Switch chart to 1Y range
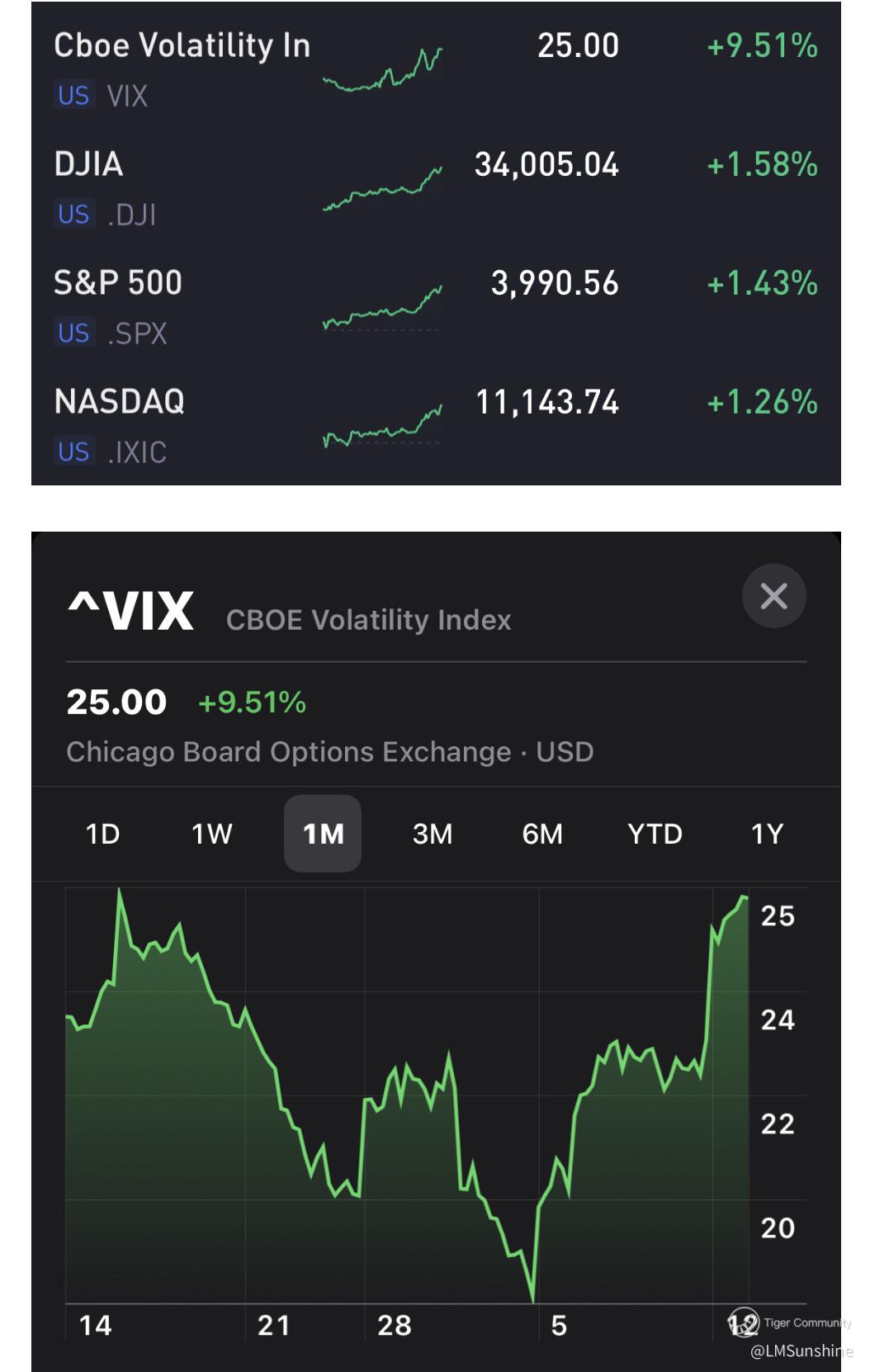The height and width of the screenshot is (1372, 870). [767, 834]
